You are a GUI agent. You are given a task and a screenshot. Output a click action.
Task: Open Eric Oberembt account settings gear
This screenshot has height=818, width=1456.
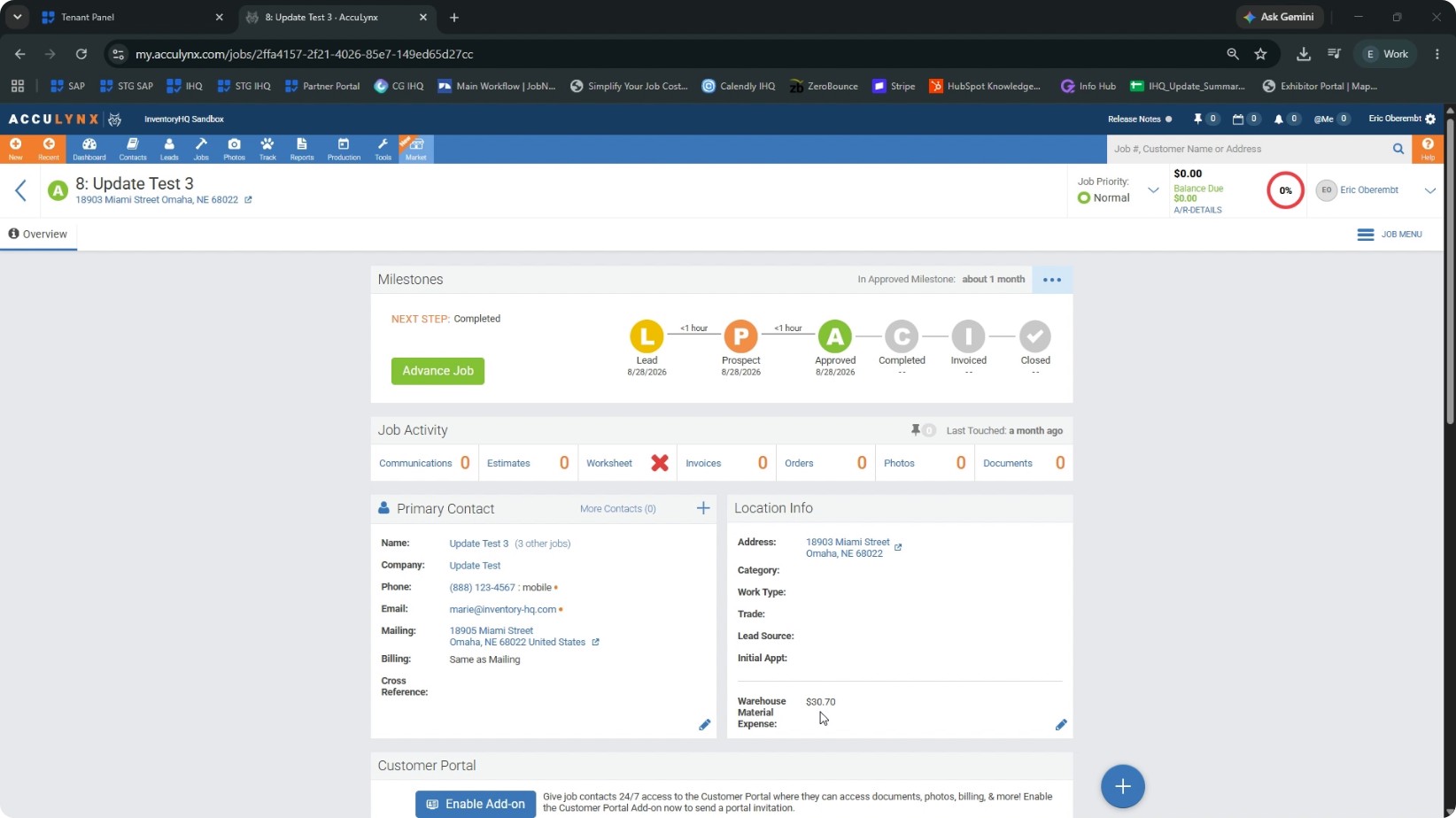pos(1430,119)
